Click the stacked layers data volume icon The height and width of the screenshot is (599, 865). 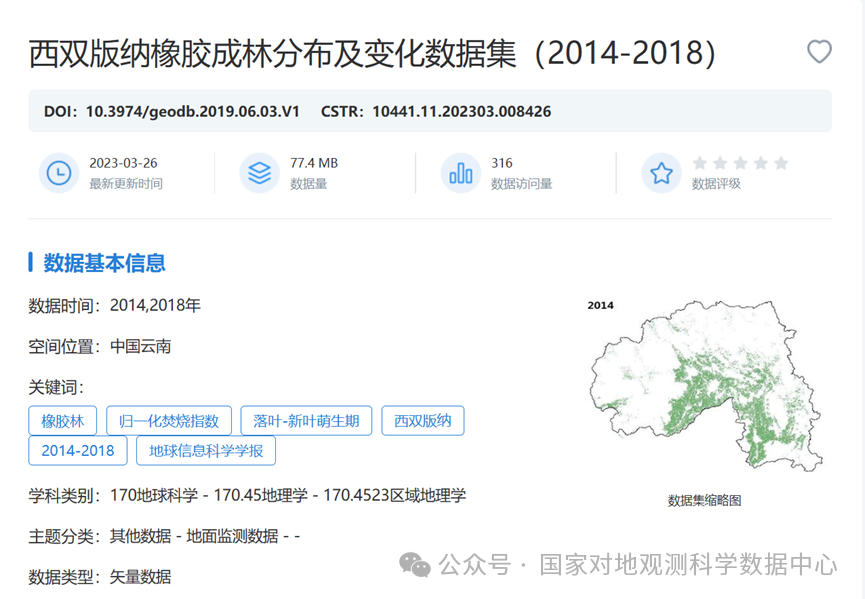tap(259, 173)
